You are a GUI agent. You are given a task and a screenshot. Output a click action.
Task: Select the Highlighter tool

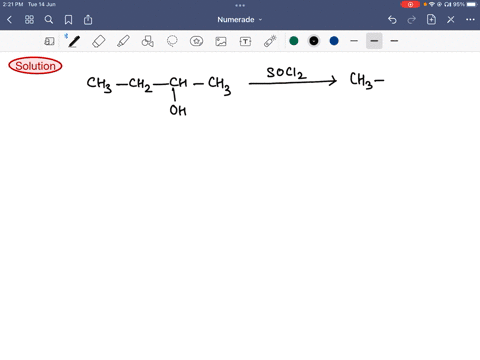point(123,41)
